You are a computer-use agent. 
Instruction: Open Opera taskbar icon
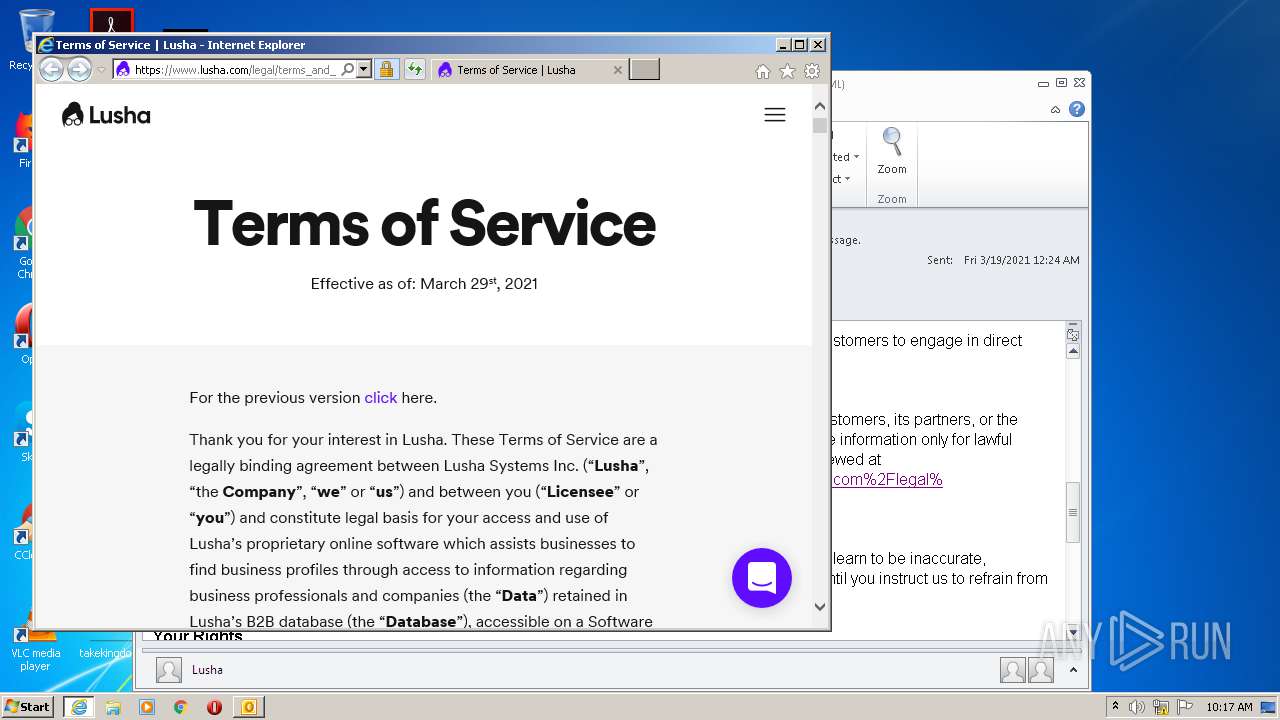click(x=214, y=707)
